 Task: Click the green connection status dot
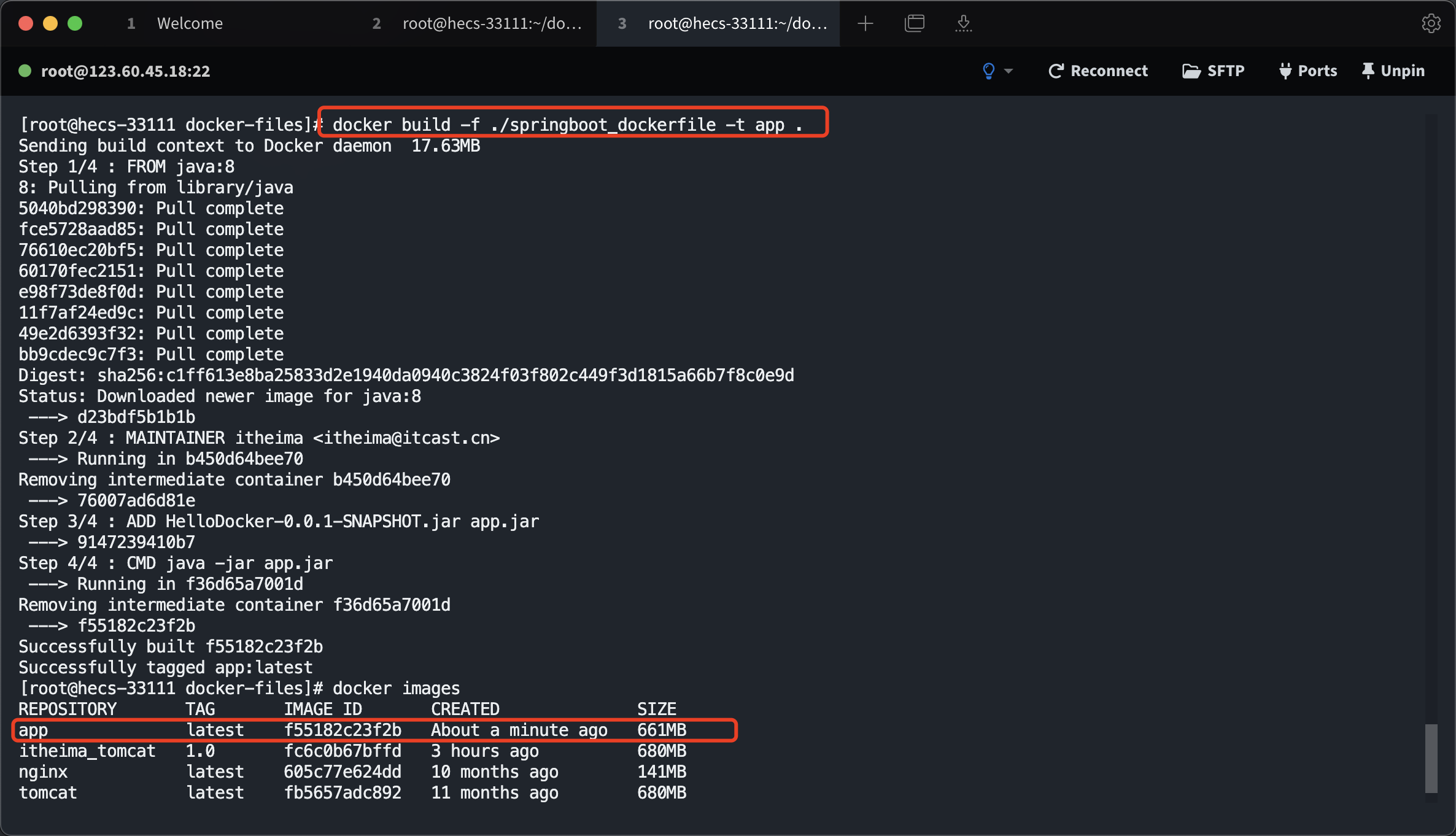[x=25, y=71]
